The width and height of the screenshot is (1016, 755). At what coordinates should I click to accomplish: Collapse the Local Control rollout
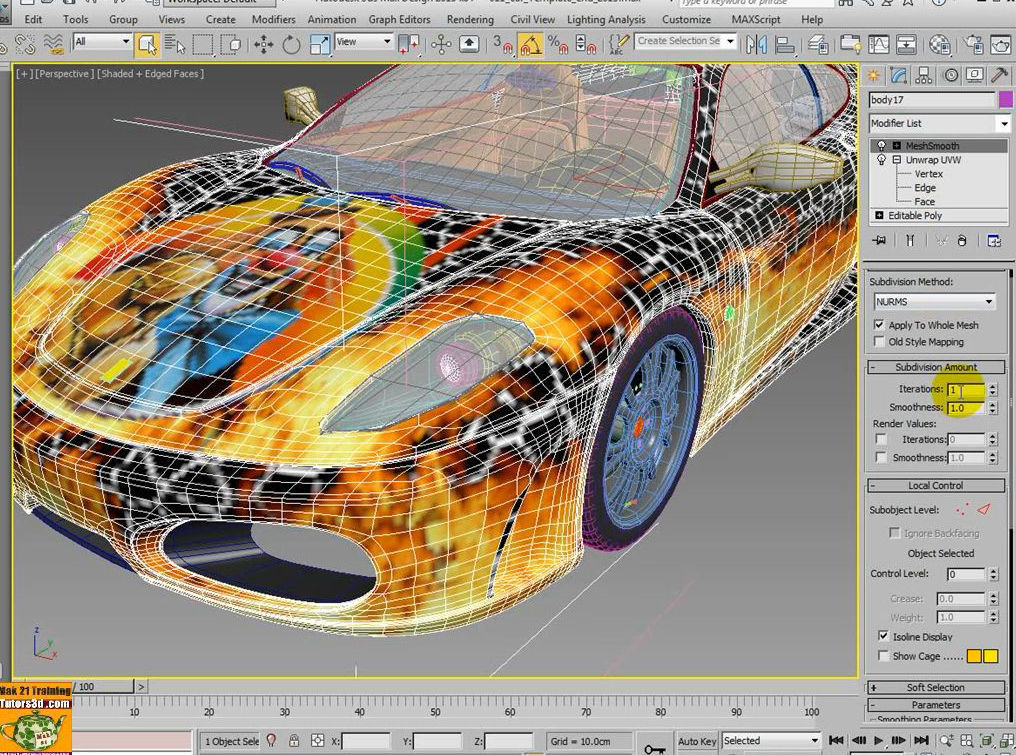(935, 485)
